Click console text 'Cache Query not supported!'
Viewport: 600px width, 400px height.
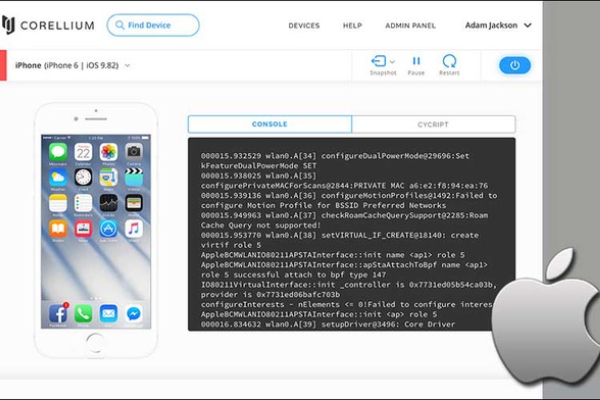pos(261,225)
